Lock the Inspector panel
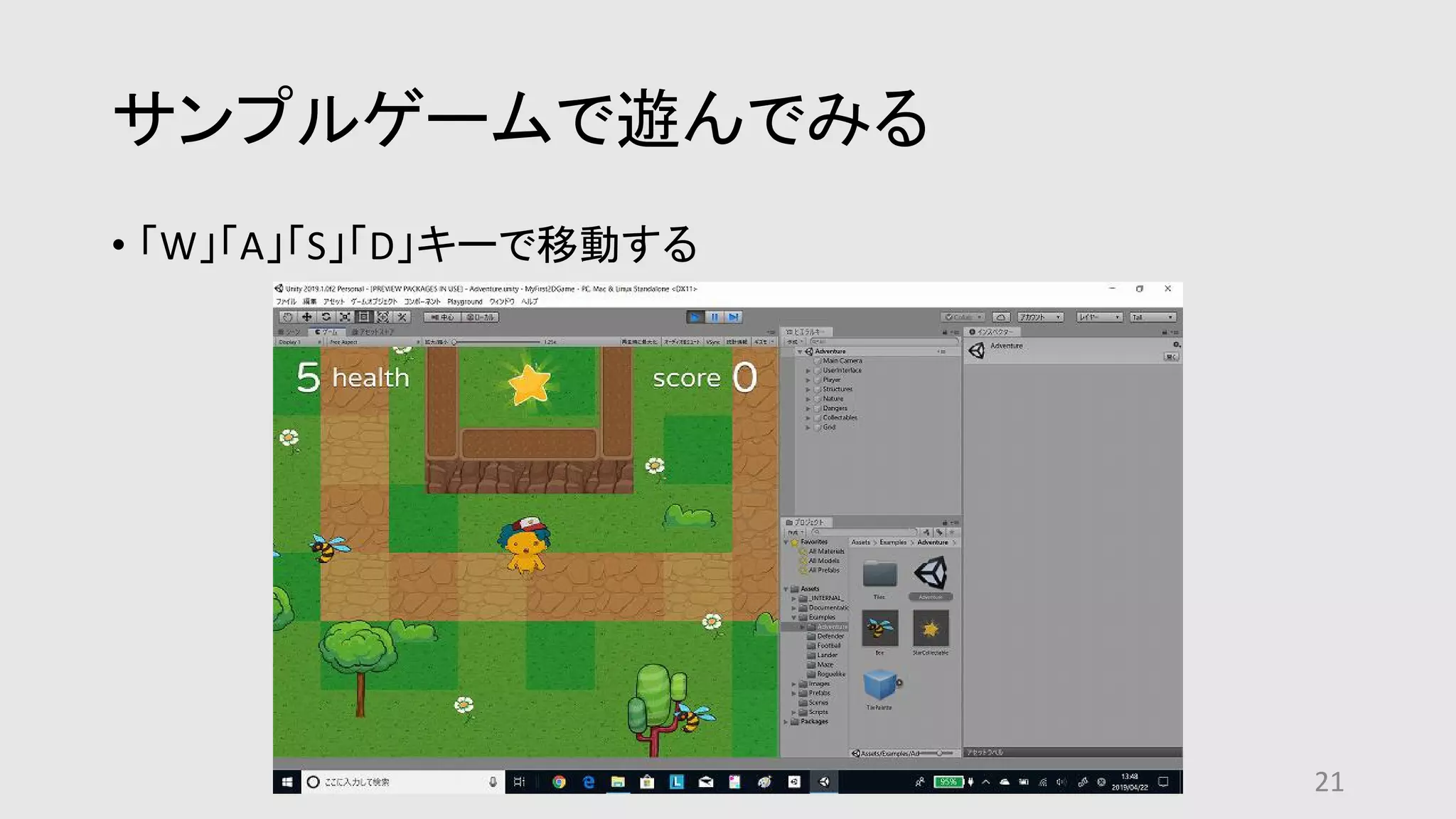Screen dimensions: 1456x819 1165,332
